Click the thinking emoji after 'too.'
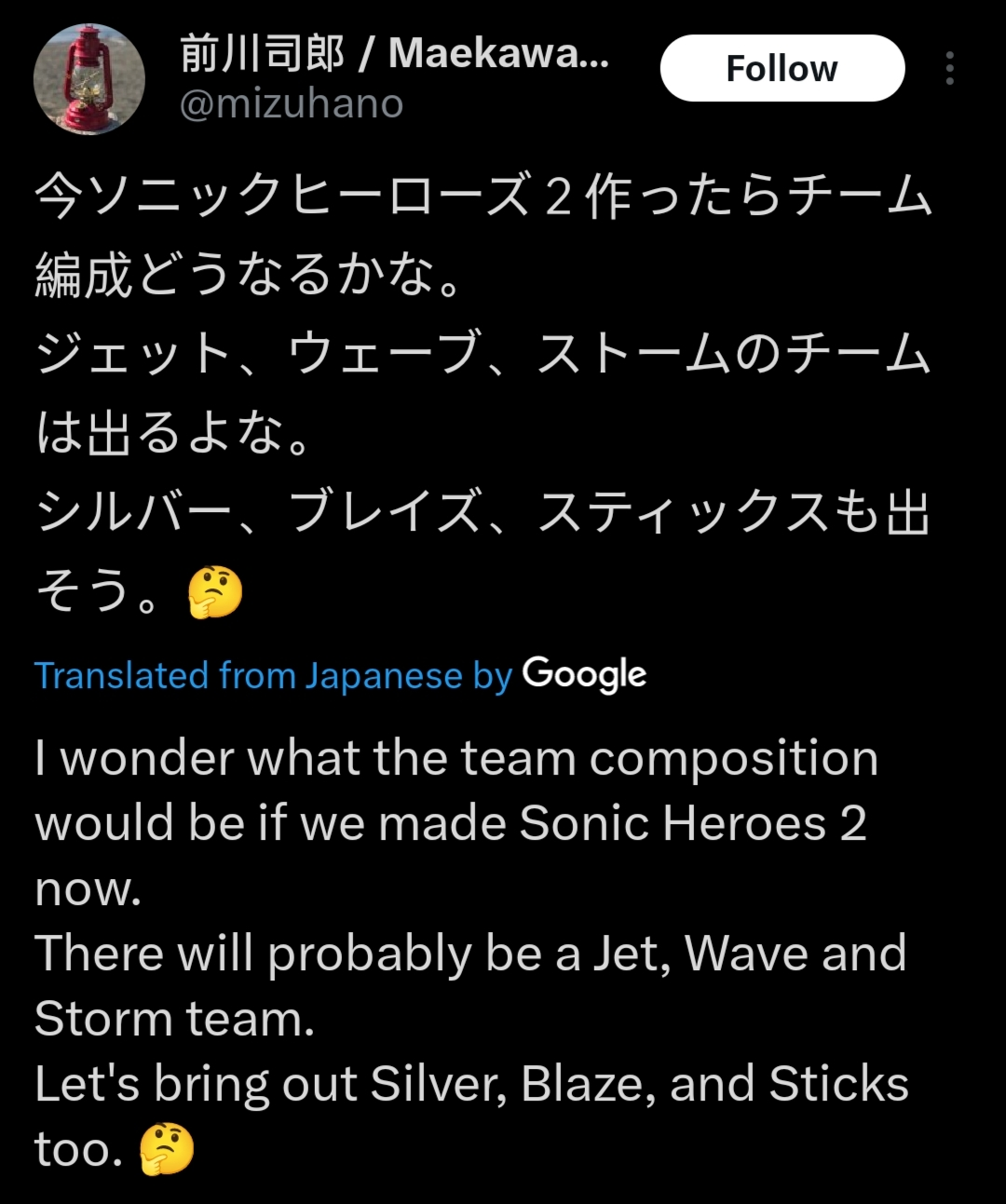Viewport: 1006px width, 1204px height. click(x=167, y=1150)
